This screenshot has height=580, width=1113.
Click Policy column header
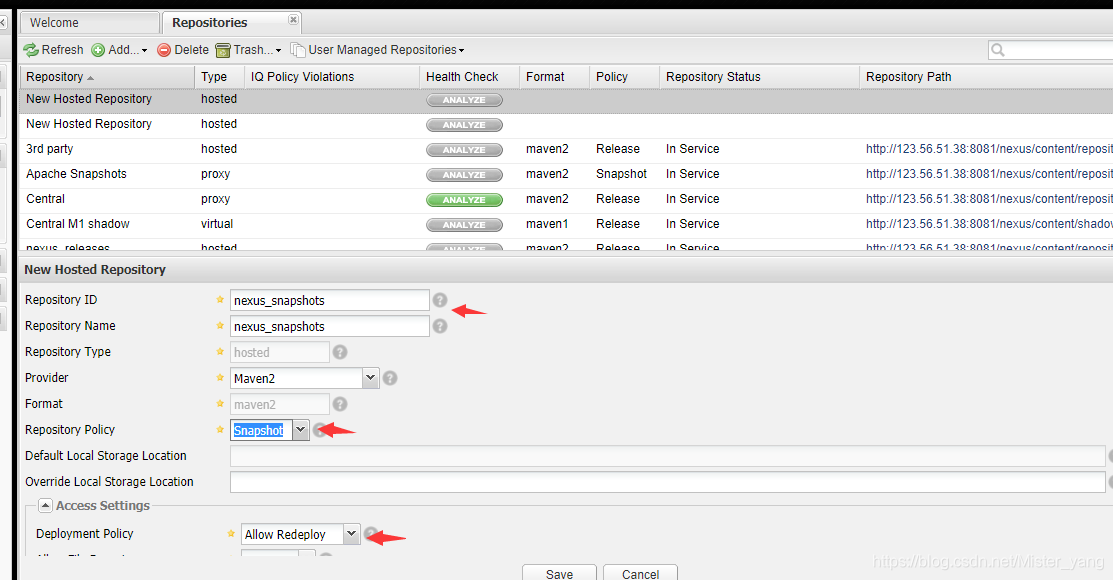625,77
